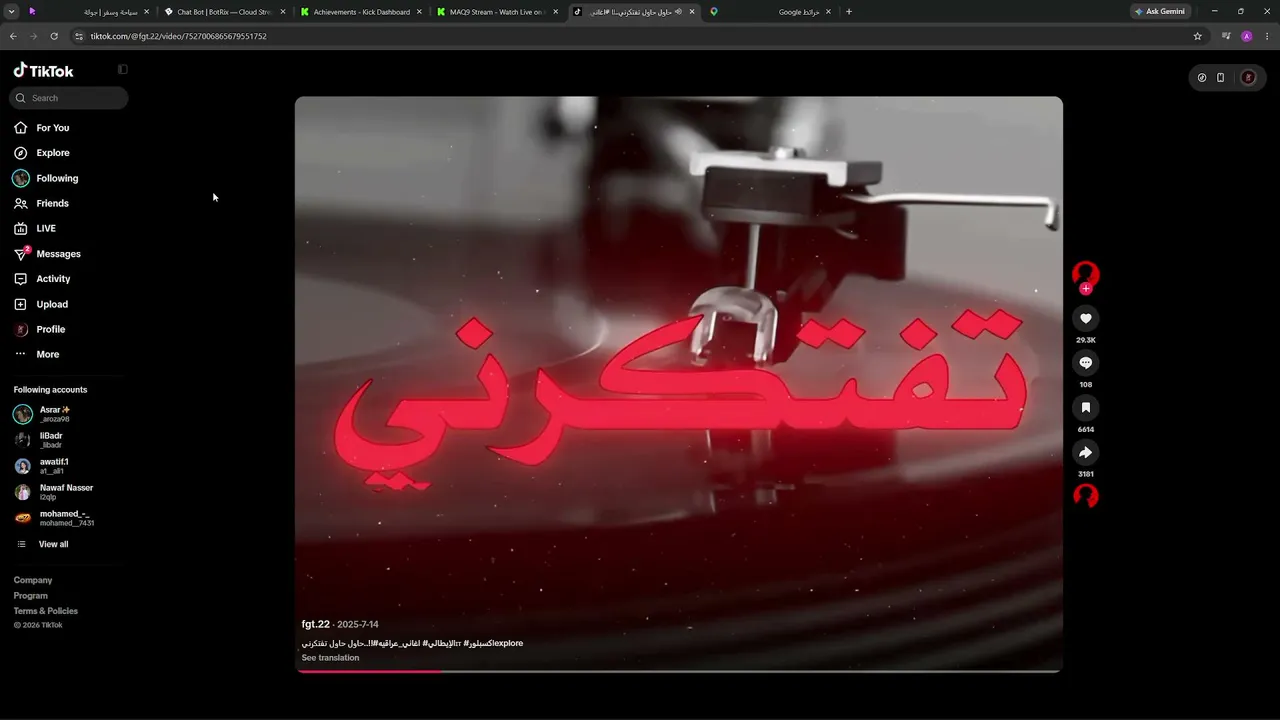Collapse the TikTok sidebar panel
The width and height of the screenshot is (1280, 720).
tap(123, 70)
